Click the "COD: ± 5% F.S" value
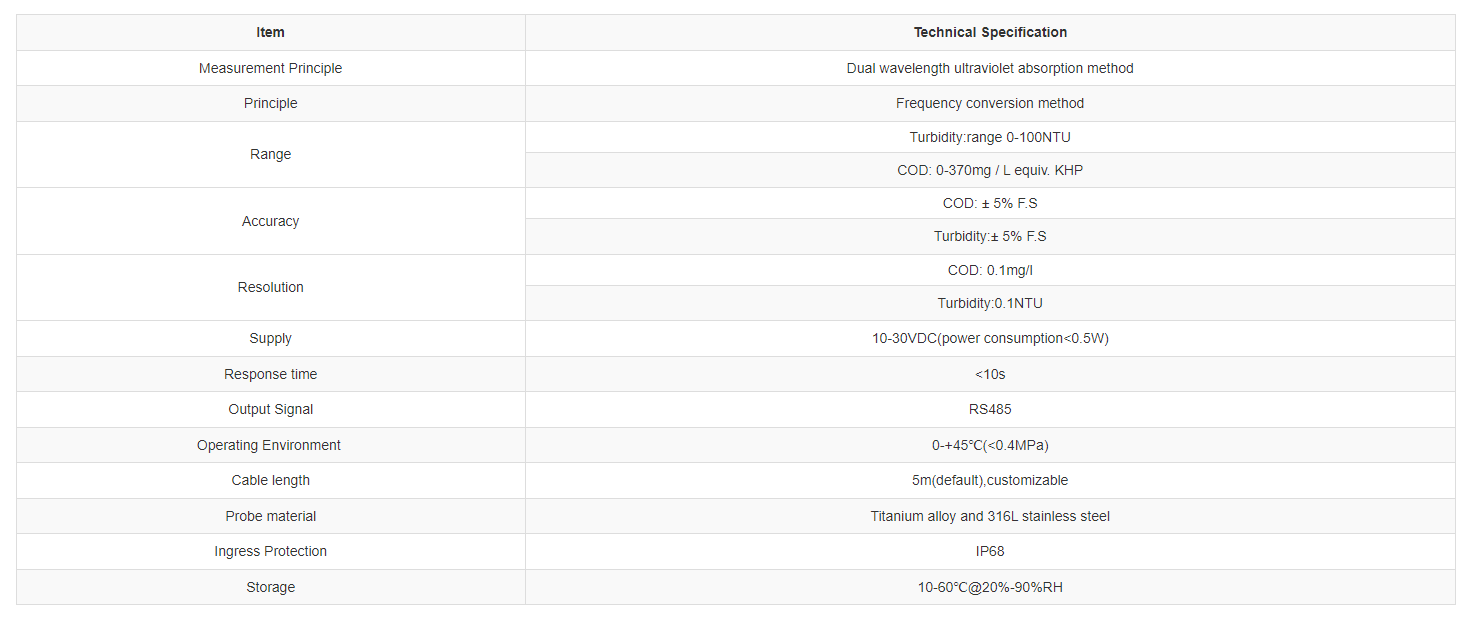The width and height of the screenshot is (1459, 625). (990, 203)
